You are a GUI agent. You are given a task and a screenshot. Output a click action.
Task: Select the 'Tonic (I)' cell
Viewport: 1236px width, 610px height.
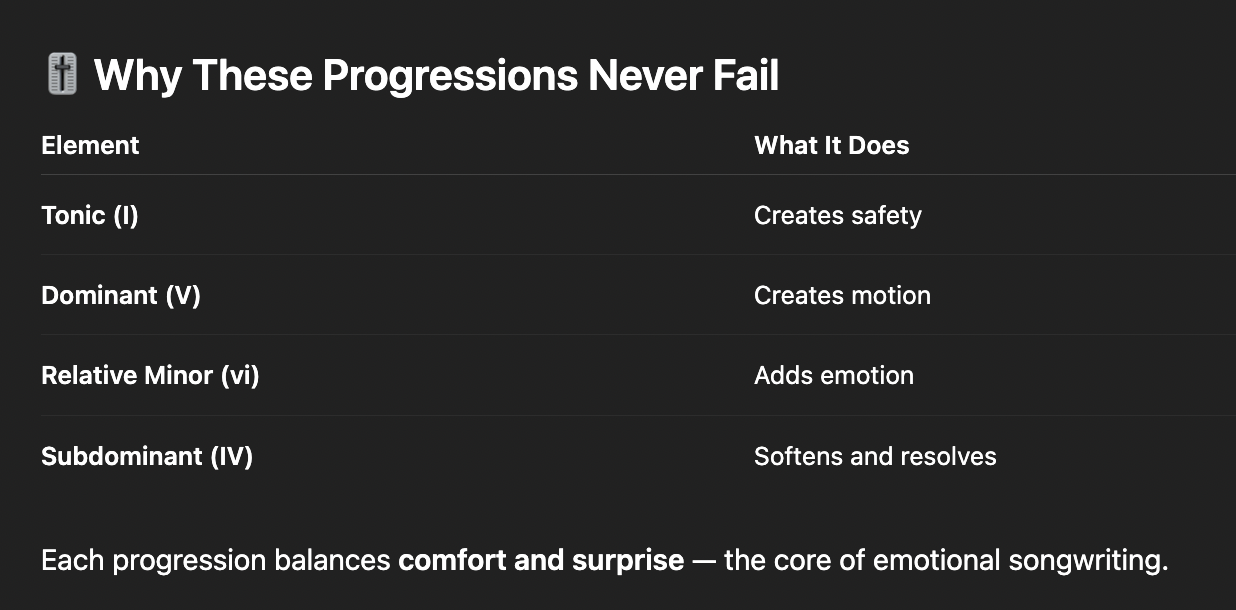click(x=90, y=215)
